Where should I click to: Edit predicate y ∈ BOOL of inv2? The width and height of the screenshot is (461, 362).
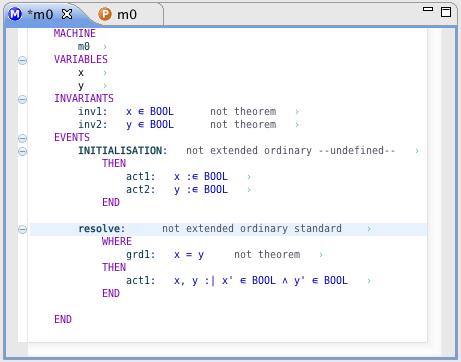click(150, 125)
